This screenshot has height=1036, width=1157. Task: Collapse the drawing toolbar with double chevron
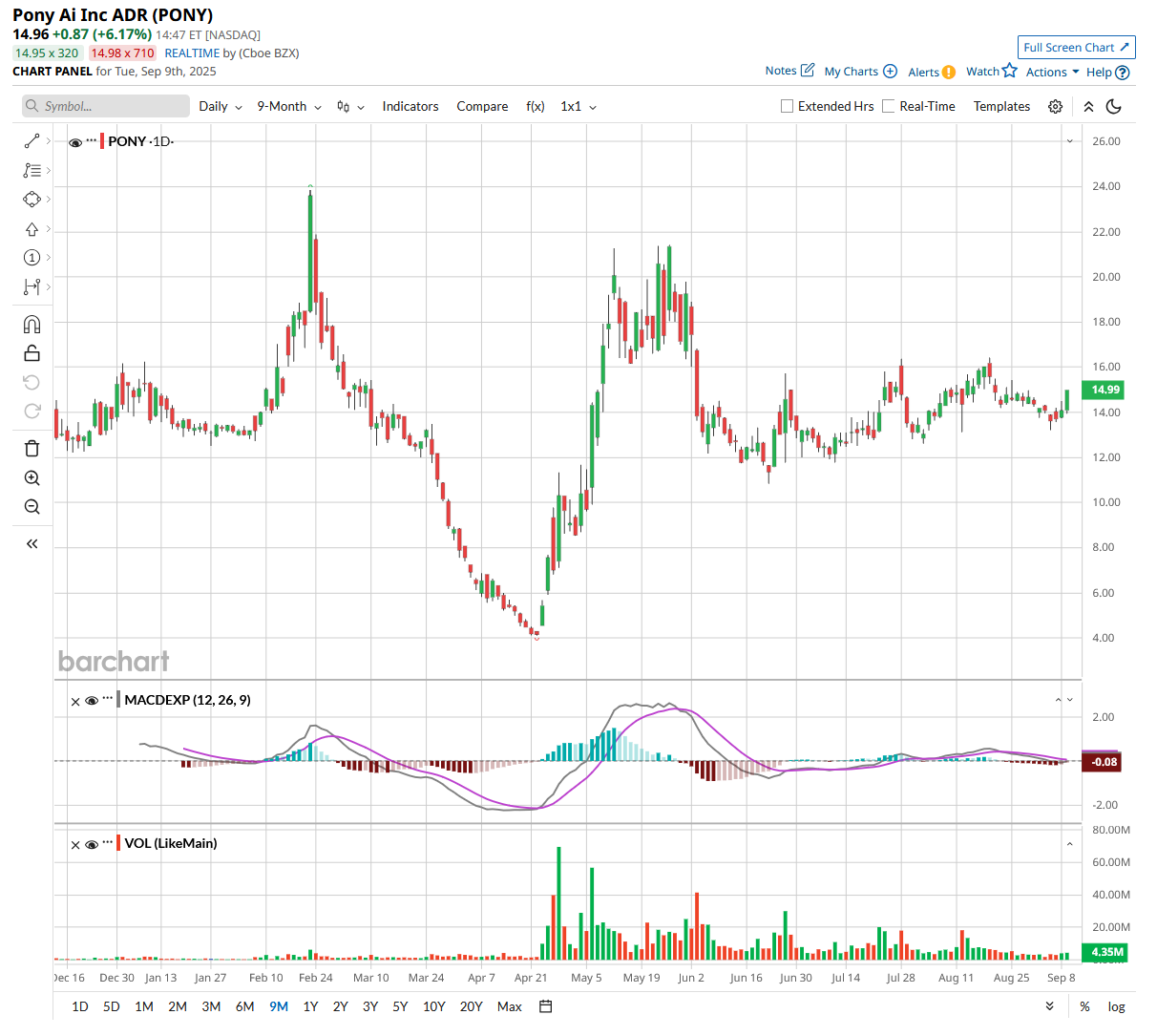coord(32,543)
